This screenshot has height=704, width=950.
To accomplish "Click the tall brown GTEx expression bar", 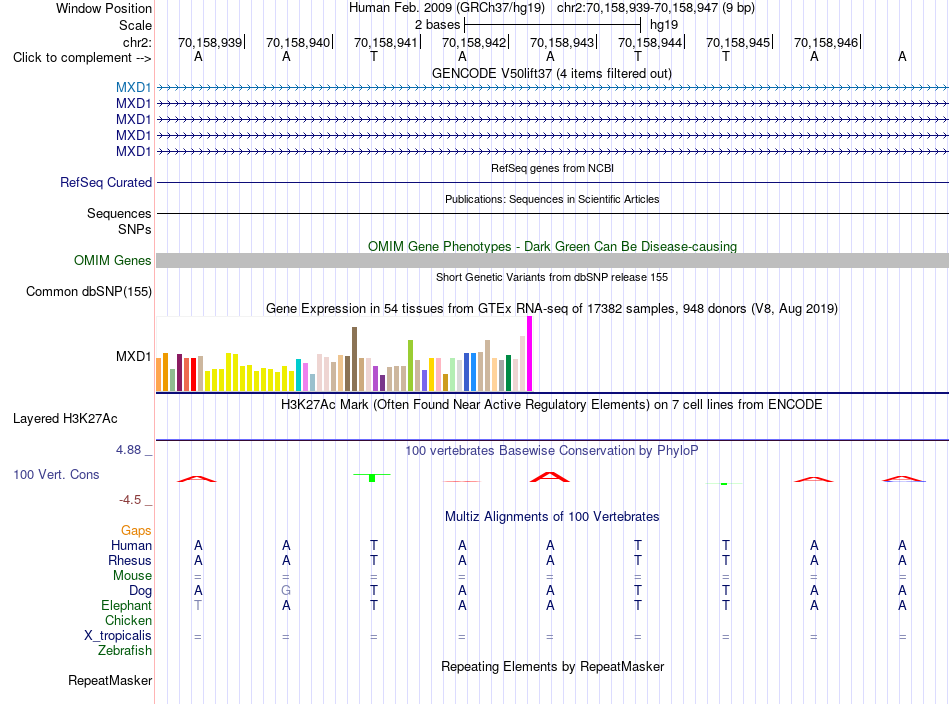I will pos(354,359).
